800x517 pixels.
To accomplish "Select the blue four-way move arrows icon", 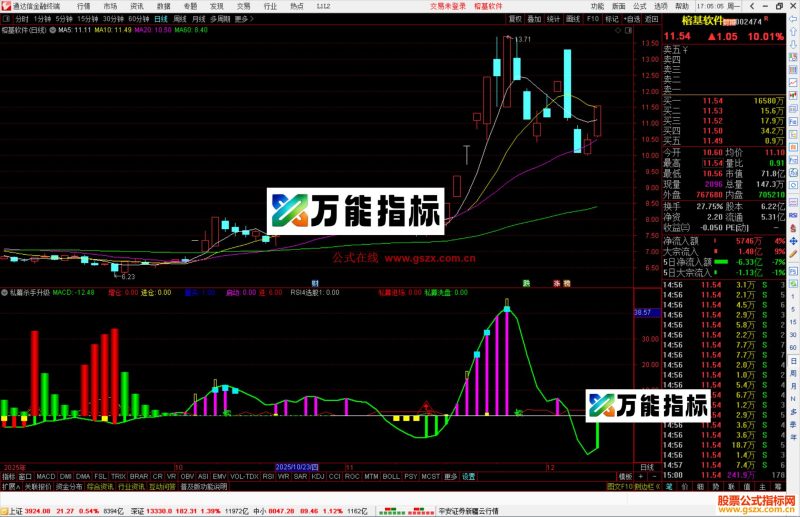I will click(x=793, y=241).
